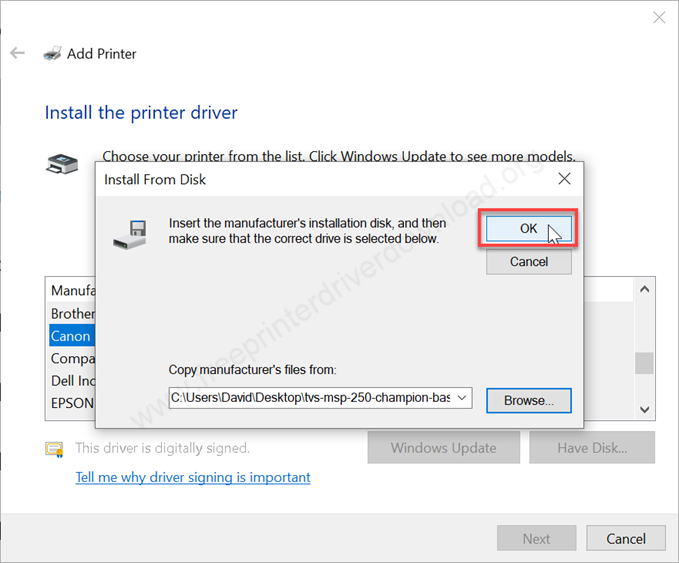679x563 pixels.
Task: Select Dell in manufacturer list
Action: pyautogui.click(x=72, y=380)
